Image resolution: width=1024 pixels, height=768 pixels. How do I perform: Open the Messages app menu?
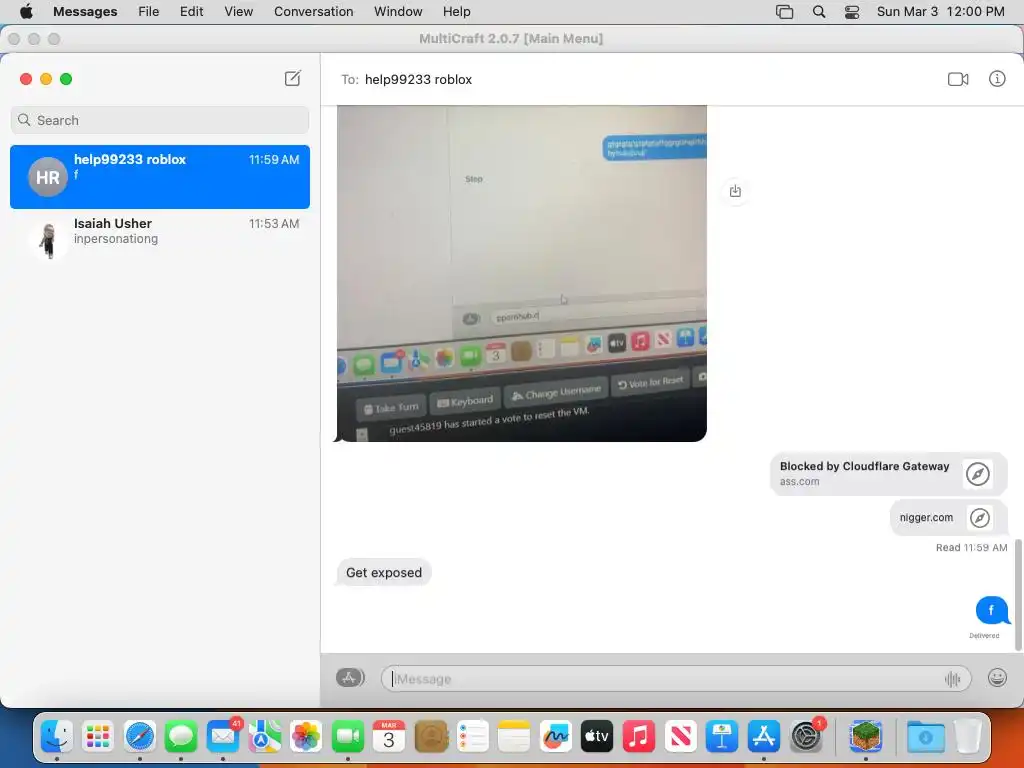click(x=85, y=11)
